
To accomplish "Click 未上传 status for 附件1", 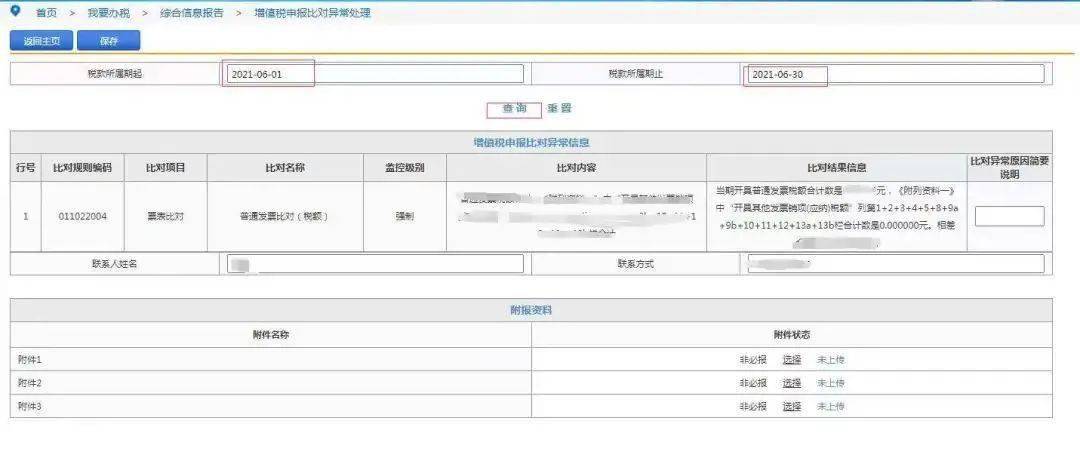I will pos(831,360).
